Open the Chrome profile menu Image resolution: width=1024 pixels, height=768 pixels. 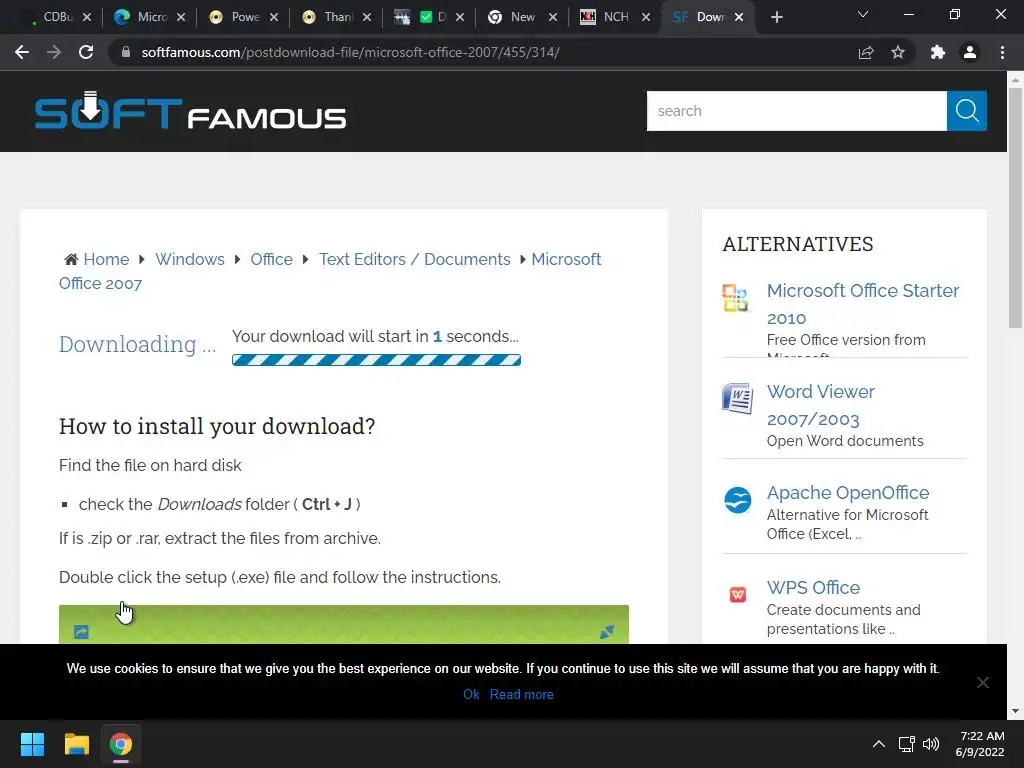pos(970,52)
